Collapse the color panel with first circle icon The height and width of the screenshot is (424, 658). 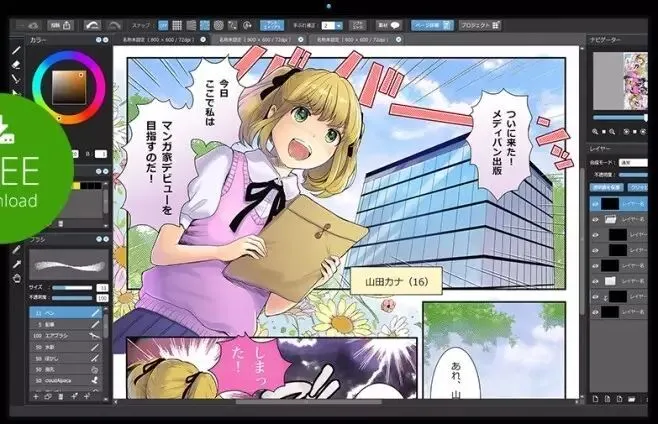tap(99, 40)
